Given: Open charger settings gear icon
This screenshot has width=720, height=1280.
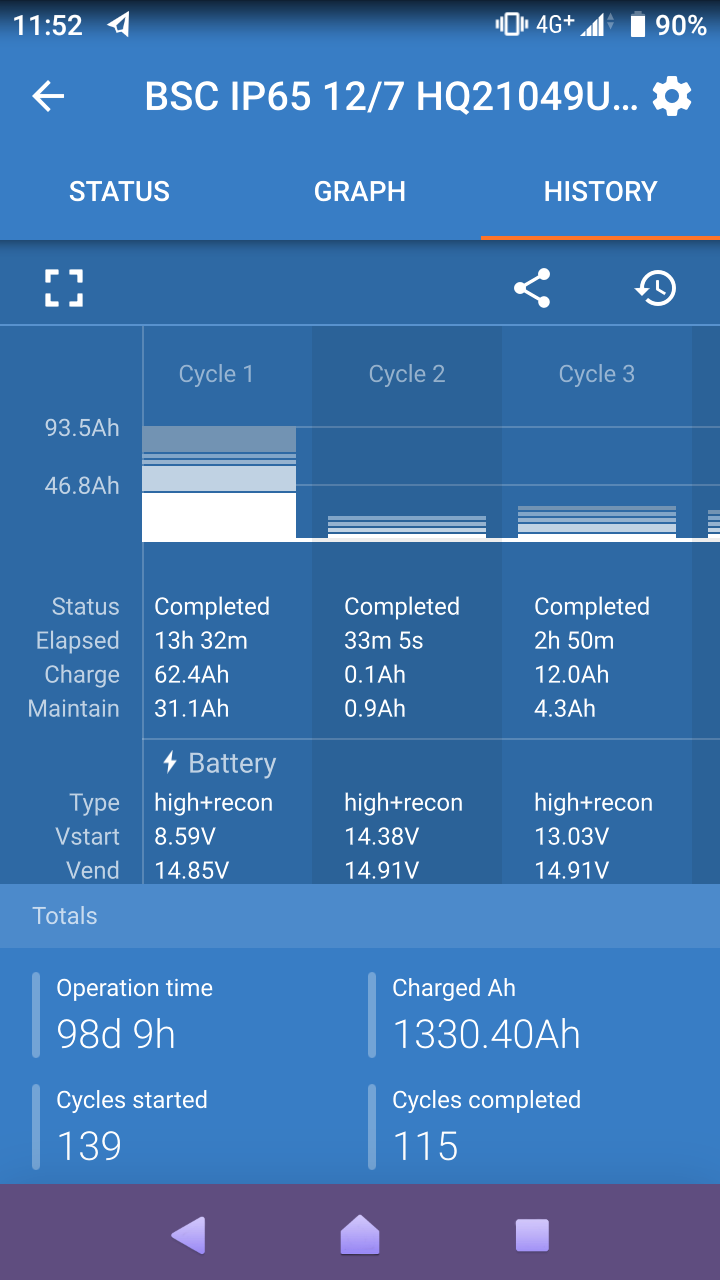Looking at the screenshot, I should click(x=671, y=96).
